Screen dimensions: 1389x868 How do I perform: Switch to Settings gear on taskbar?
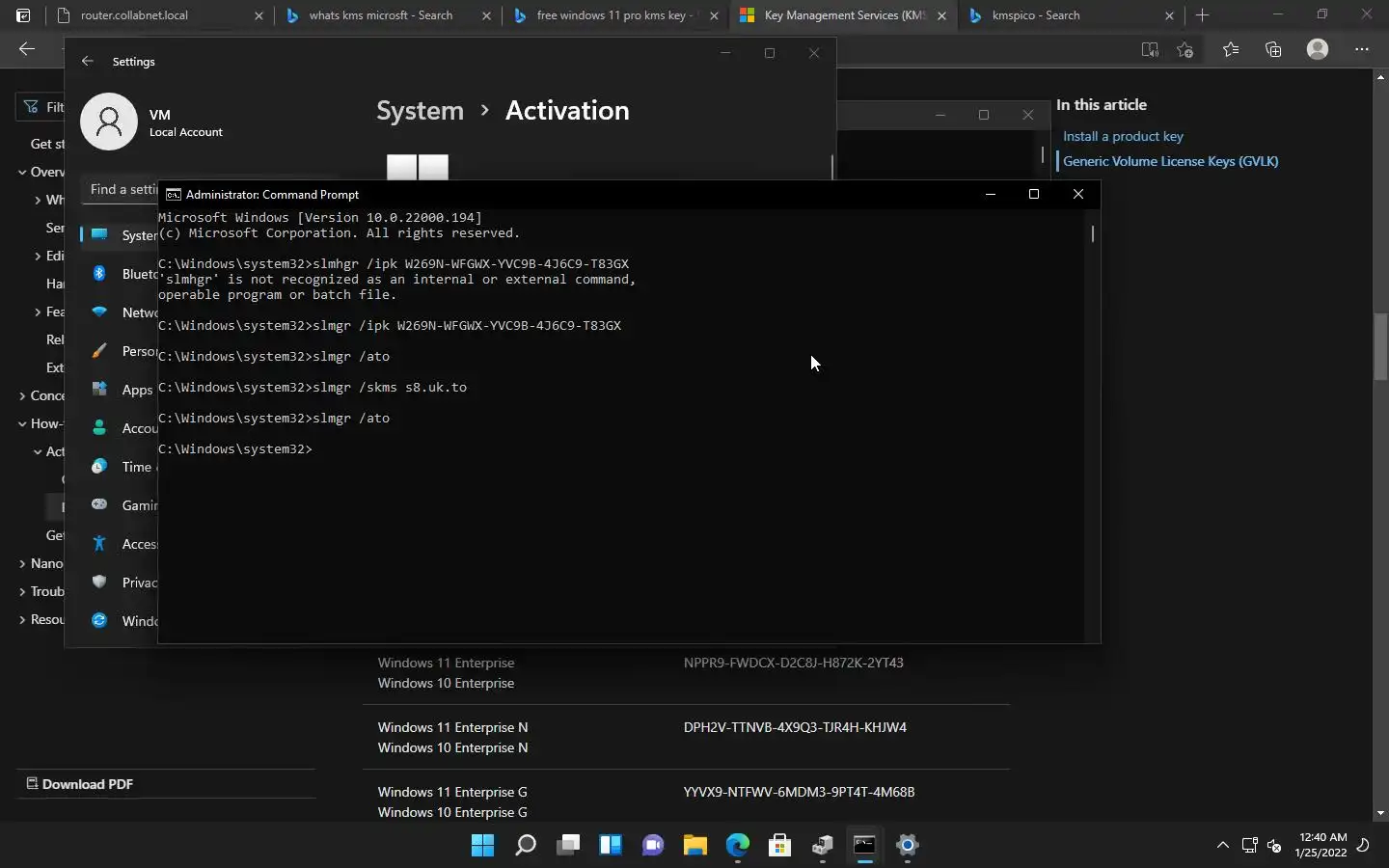pyautogui.click(x=908, y=846)
